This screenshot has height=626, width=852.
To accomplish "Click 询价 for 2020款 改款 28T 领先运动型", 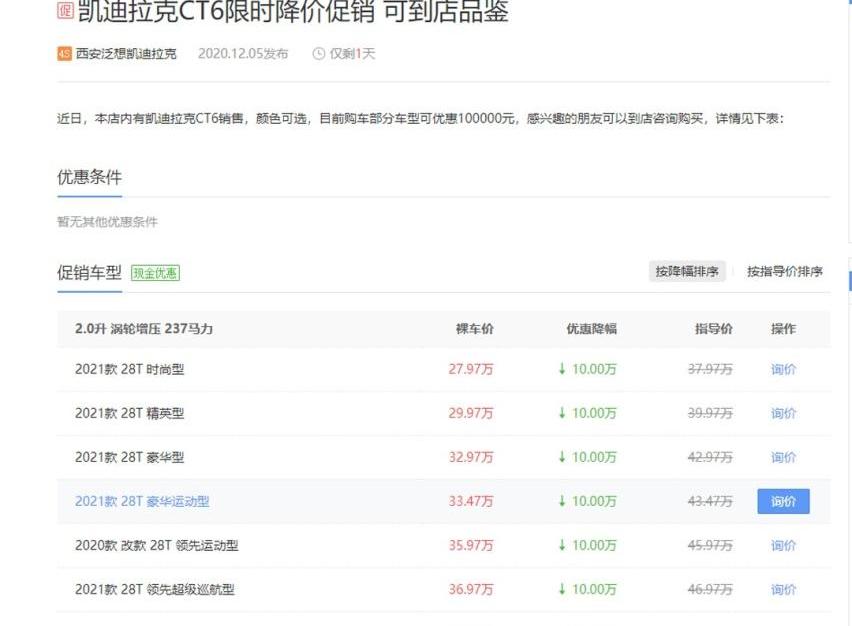I will (x=783, y=546).
